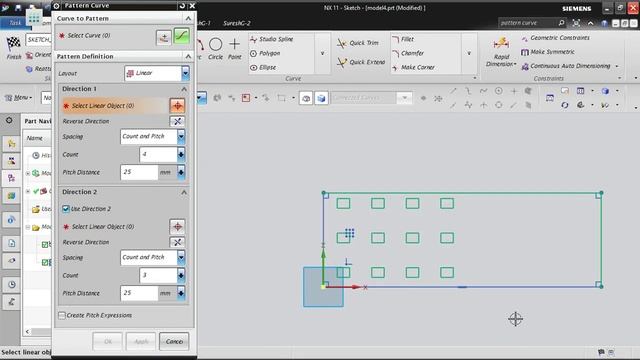The height and width of the screenshot is (360, 640).
Task: Choose the Ellipse tool
Action: click(263, 67)
